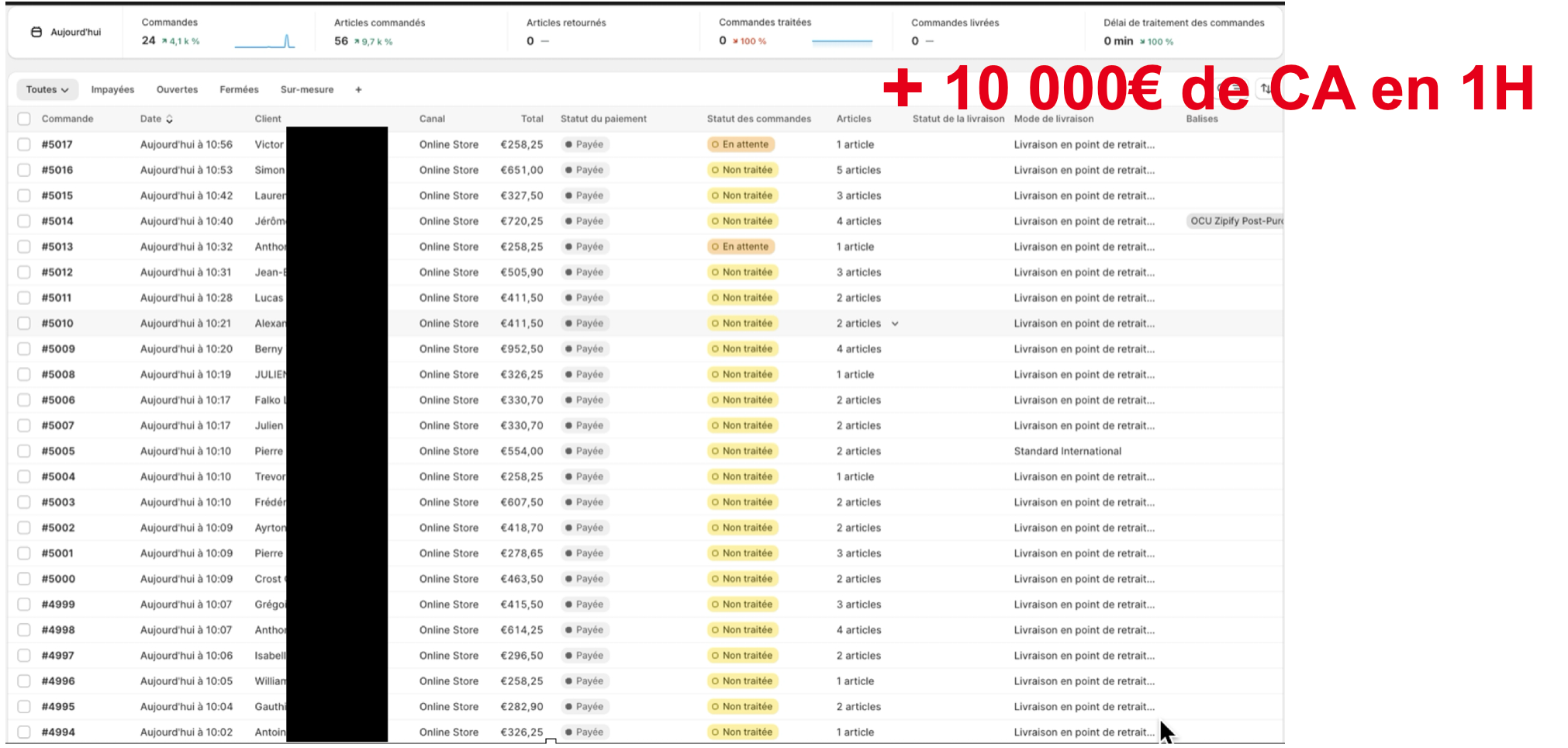The image size is (1568, 748).
Task: Switch to the Fermées tab
Action: click(239, 90)
